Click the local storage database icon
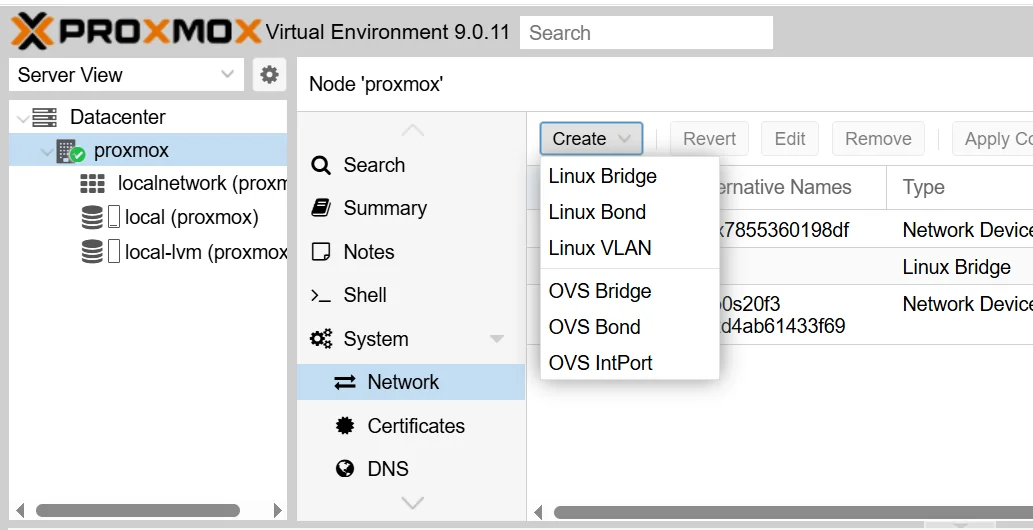 92,217
